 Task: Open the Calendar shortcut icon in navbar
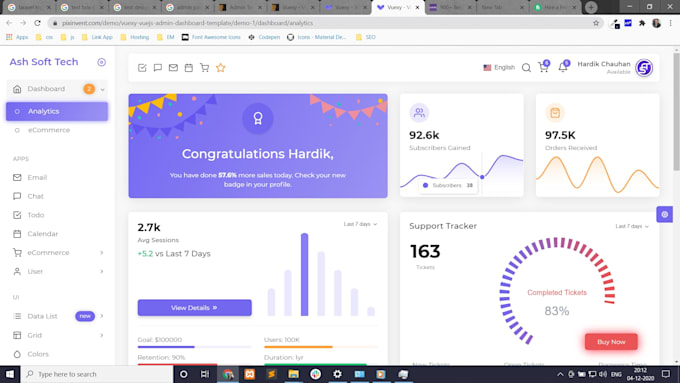point(189,68)
